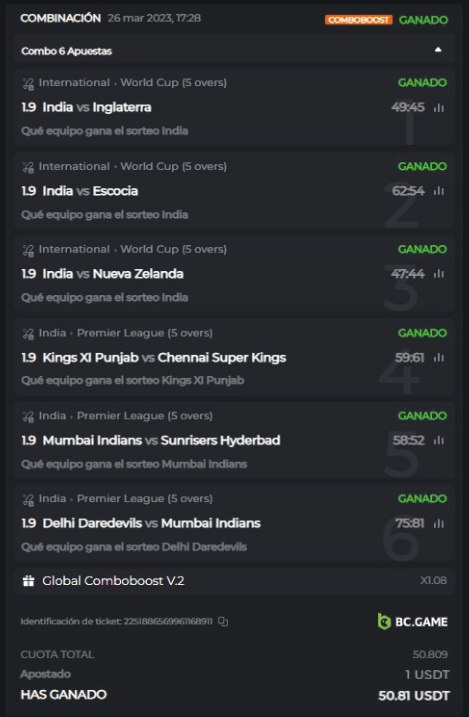Collapse the Combo 6 Apuestas section

(438, 50)
